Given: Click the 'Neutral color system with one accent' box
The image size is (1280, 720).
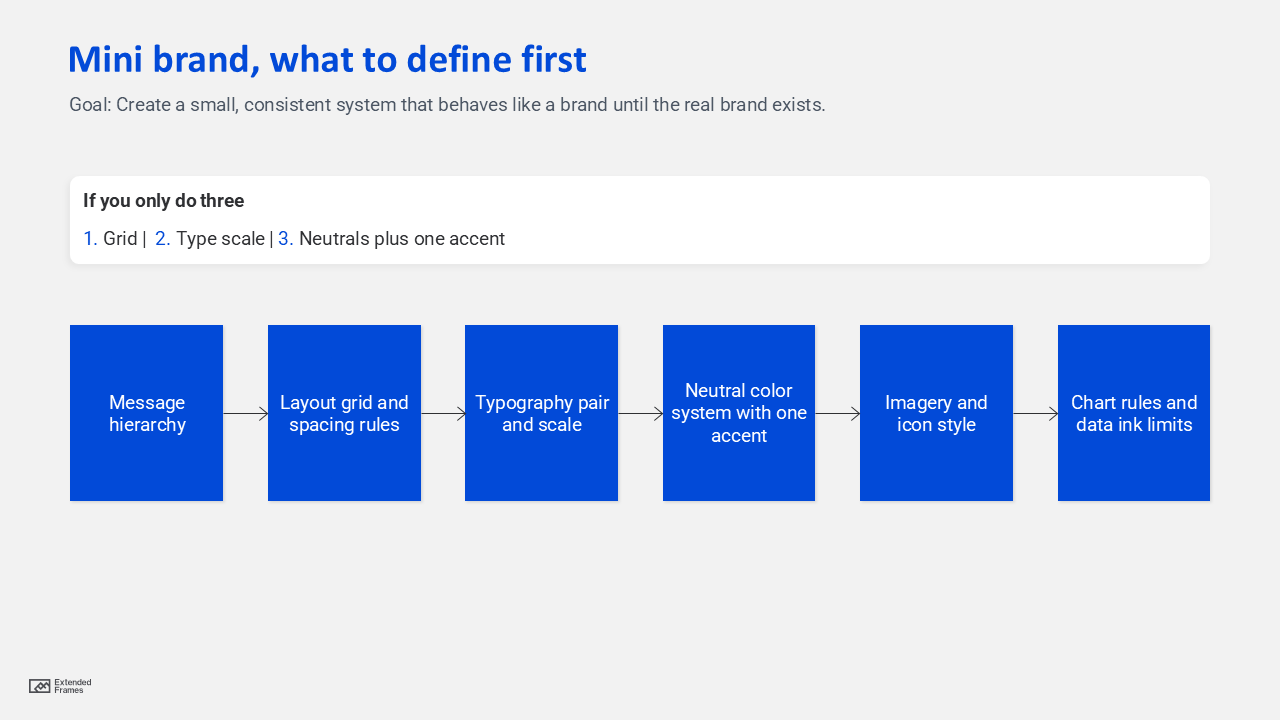Looking at the screenshot, I should click(x=739, y=413).
